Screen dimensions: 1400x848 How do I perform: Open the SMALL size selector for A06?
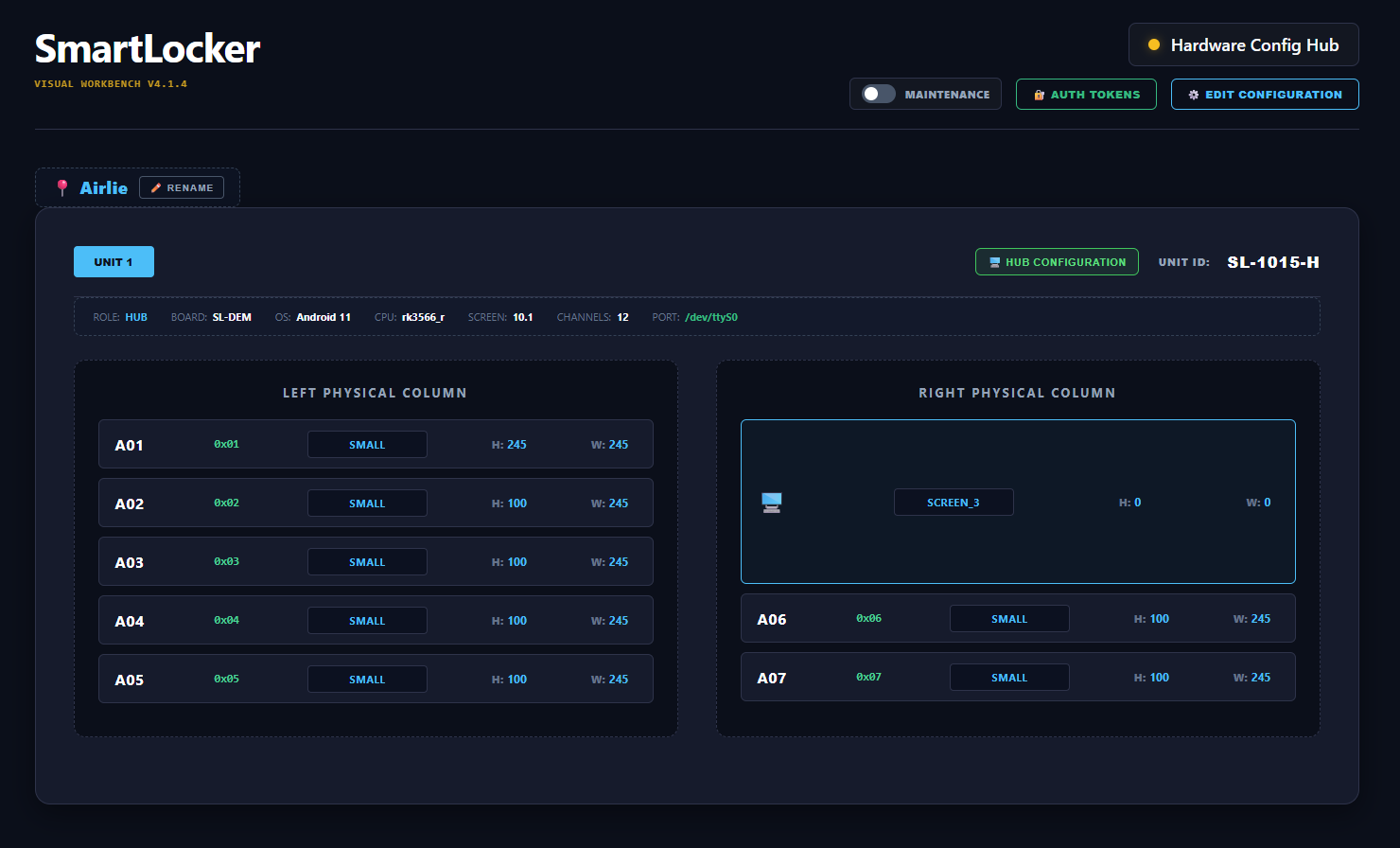pyautogui.click(x=1008, y=619)
